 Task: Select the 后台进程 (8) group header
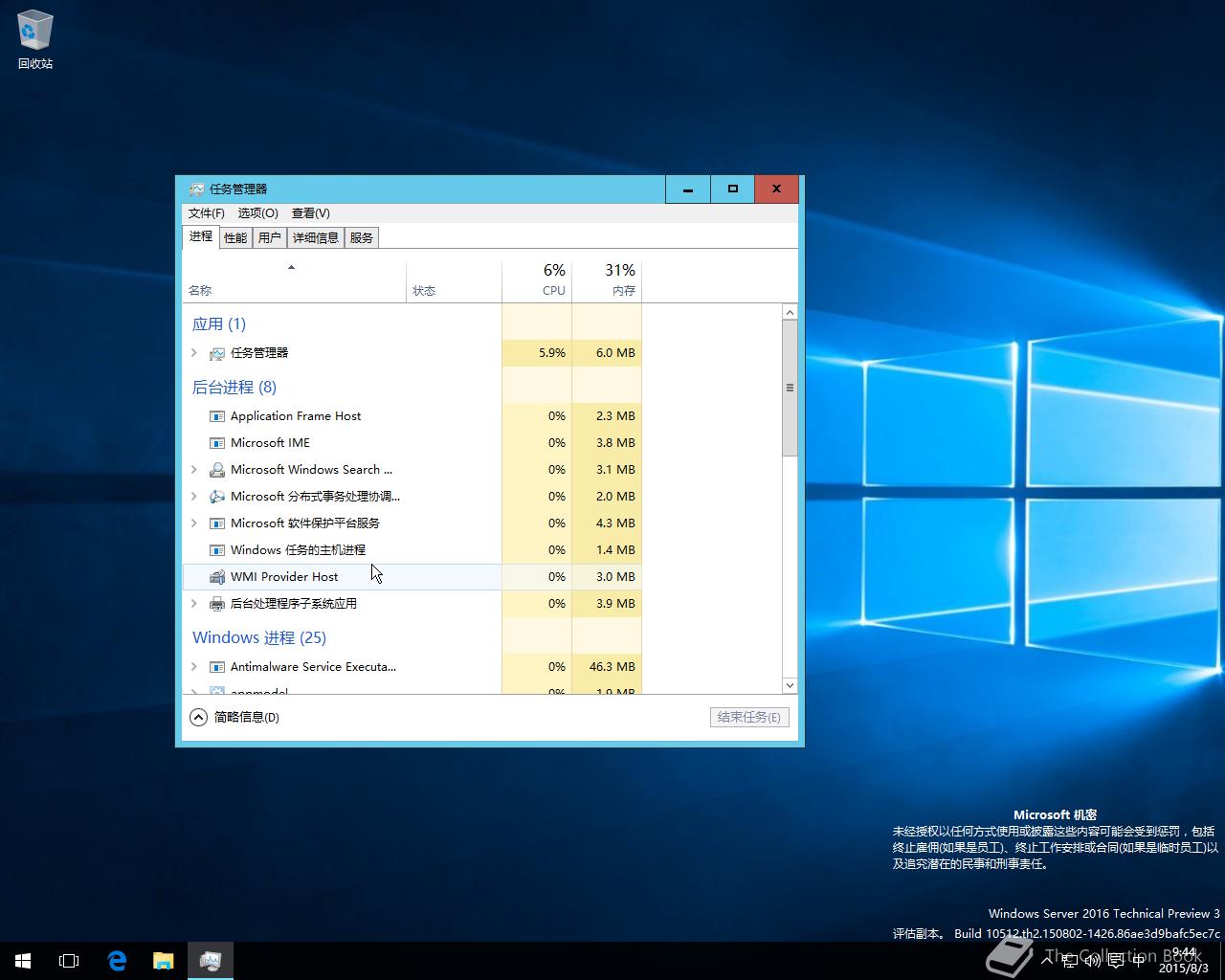tap(234, 388)
